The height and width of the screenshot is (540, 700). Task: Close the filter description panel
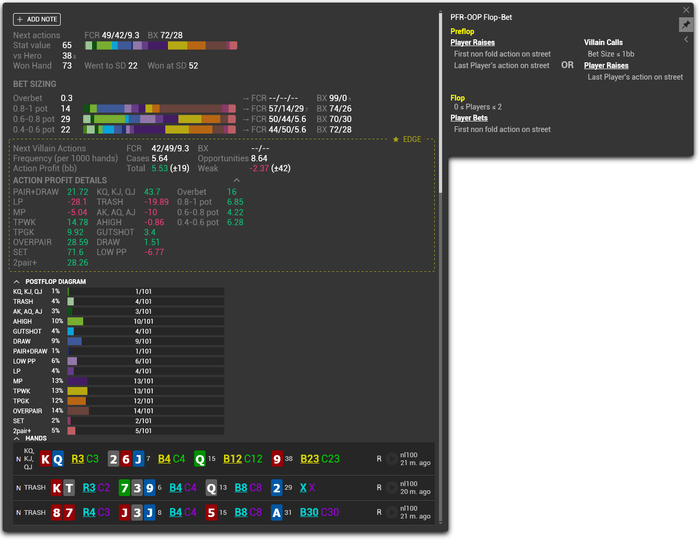(x=686, y=10)
